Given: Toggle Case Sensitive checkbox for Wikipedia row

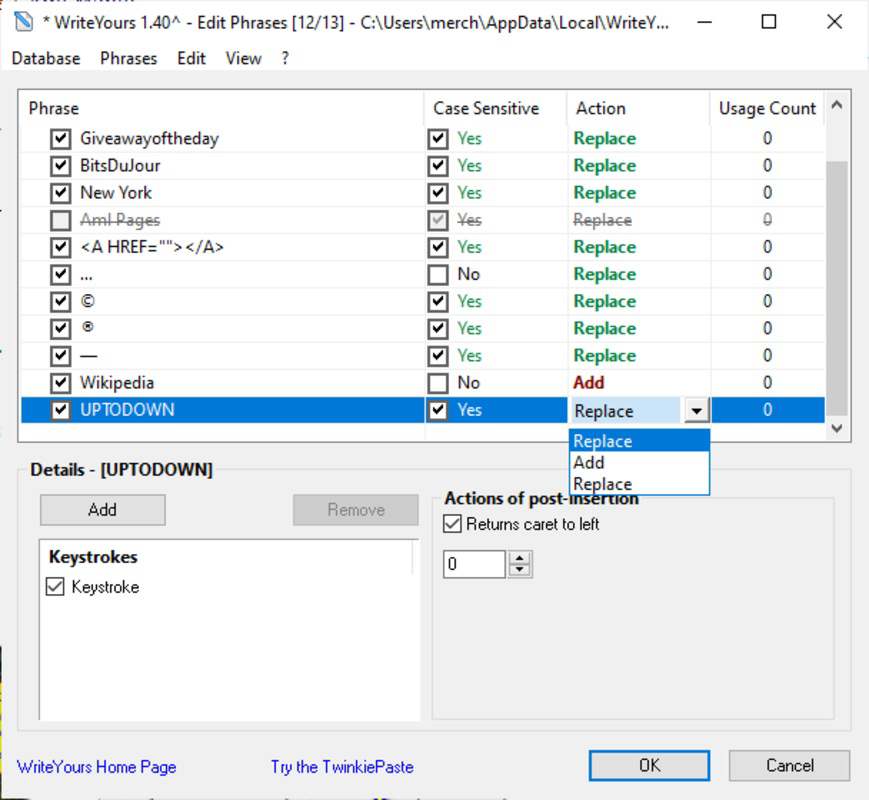Looking at the screenshot, I should pyautogui.click(x=438, y=383).
